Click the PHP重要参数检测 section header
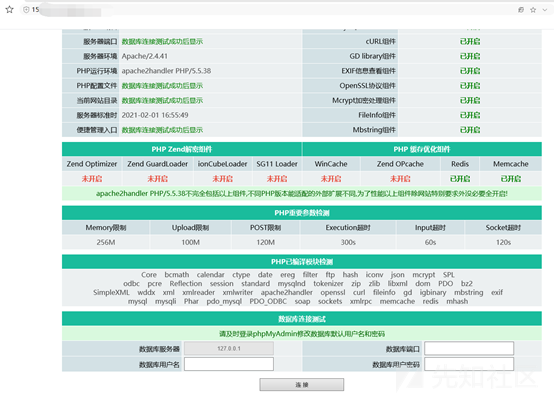The height and width of the screenshot is (396, 554). click(302, 213)
